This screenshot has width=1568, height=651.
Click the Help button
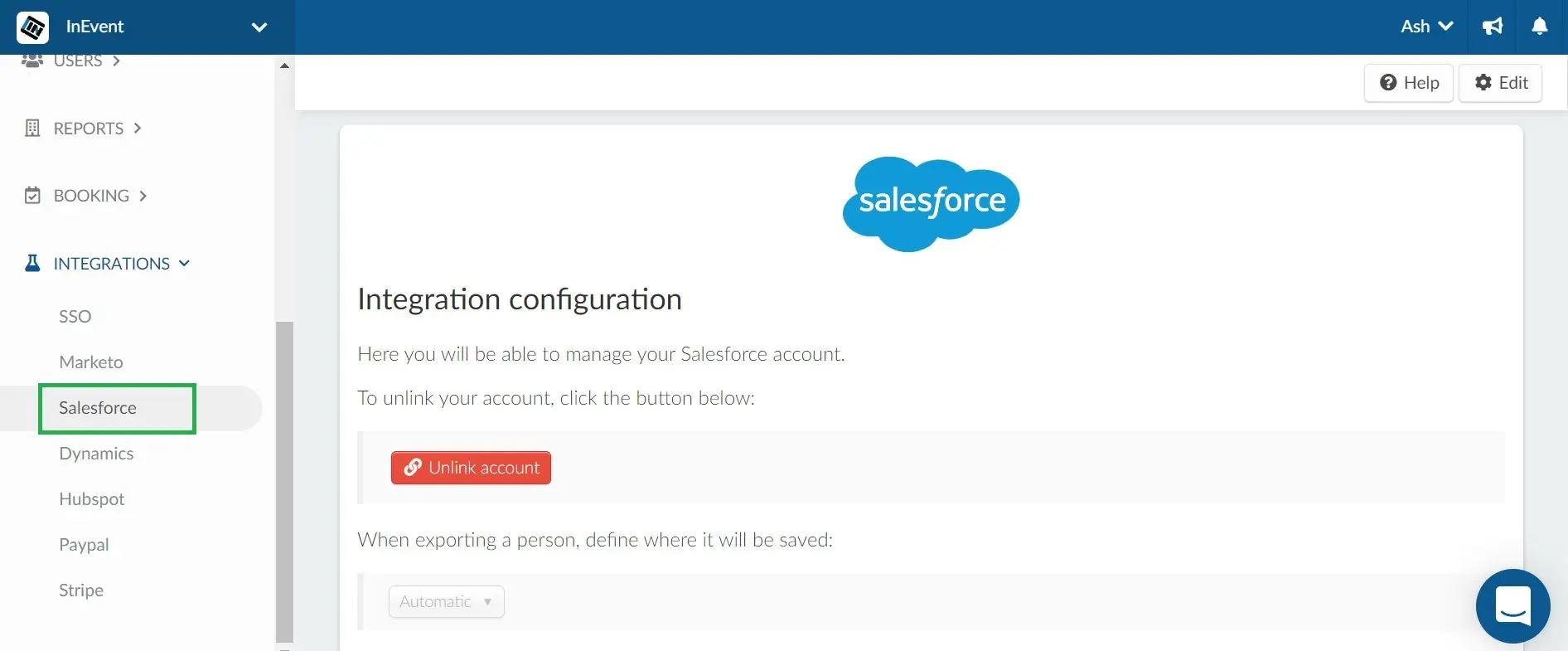[1409, 83]
